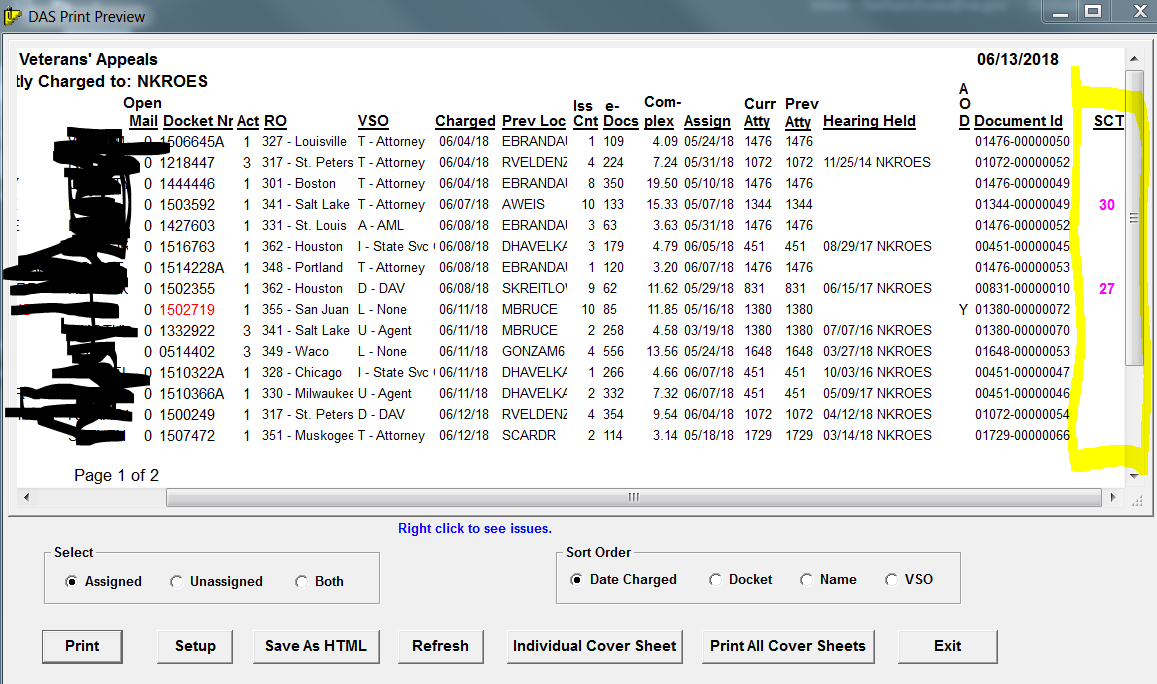Click Document Id 00831-00000010
Image resolution: width=1157 pixels, height=684 pixels.
tap(1022, 289)
